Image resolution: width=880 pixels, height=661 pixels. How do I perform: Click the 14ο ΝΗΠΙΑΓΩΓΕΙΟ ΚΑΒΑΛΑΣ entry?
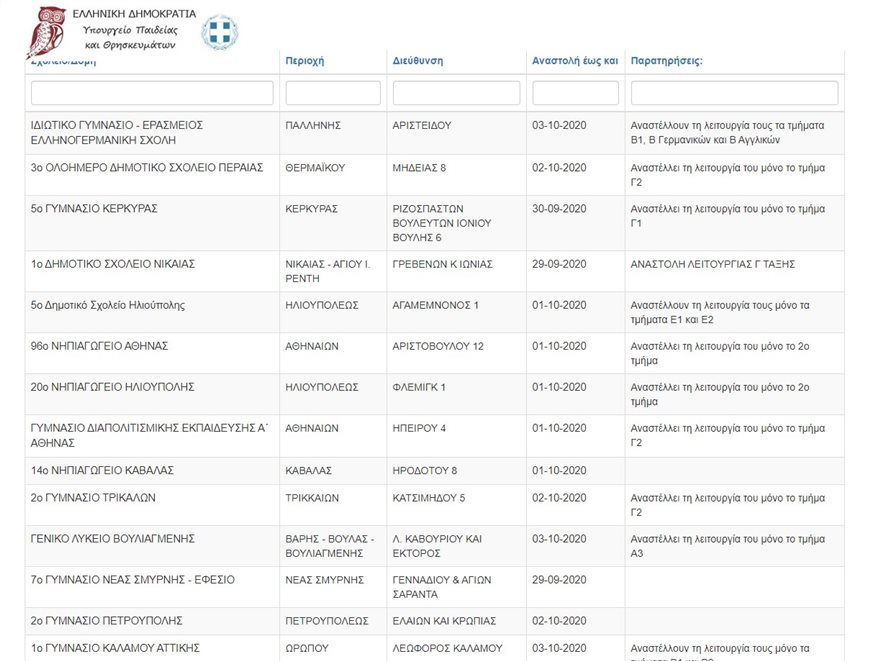pos(103,470)
